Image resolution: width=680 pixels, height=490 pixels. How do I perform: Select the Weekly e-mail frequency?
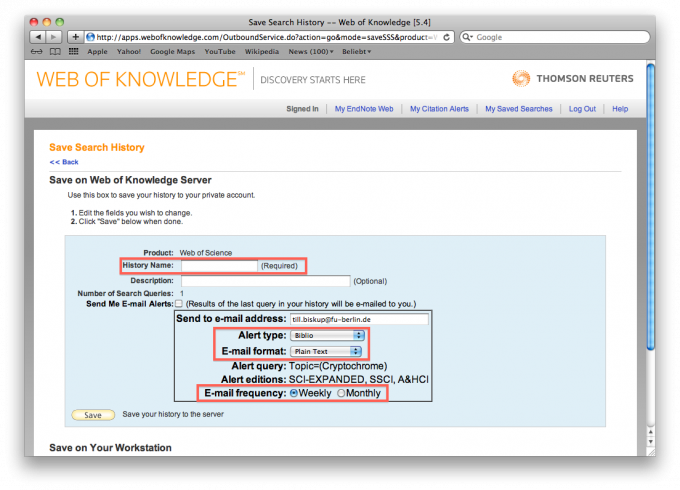(x=294, y=393)
